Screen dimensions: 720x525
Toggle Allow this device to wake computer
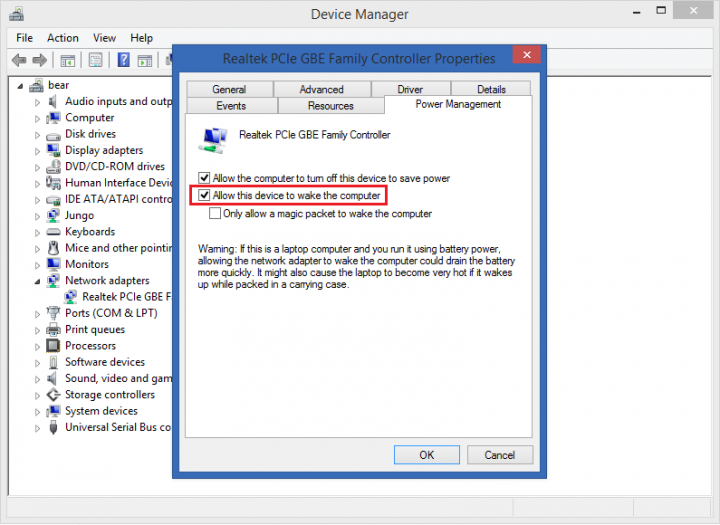coord(204,196)
